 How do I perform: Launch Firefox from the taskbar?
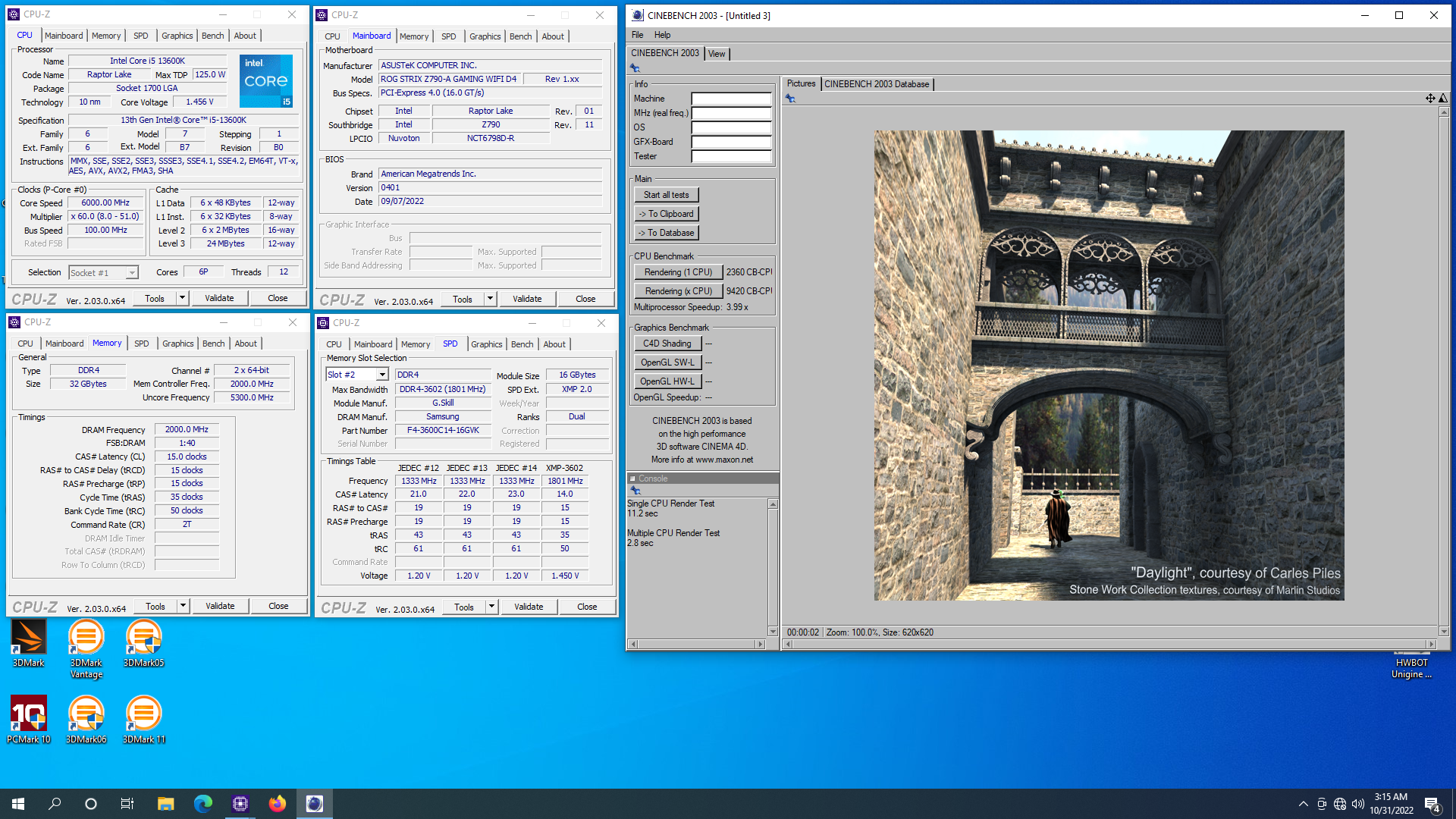coord(277,804)
